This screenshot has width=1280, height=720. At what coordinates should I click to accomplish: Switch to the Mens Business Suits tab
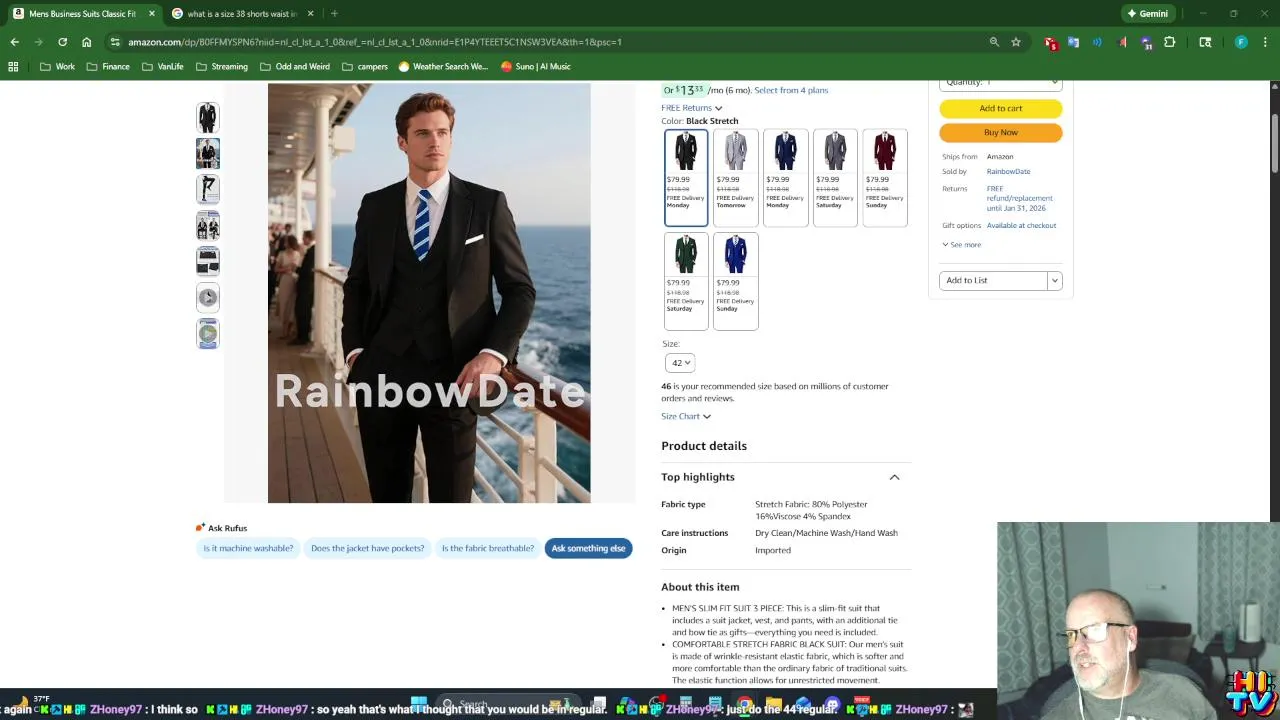click(84, 14)
